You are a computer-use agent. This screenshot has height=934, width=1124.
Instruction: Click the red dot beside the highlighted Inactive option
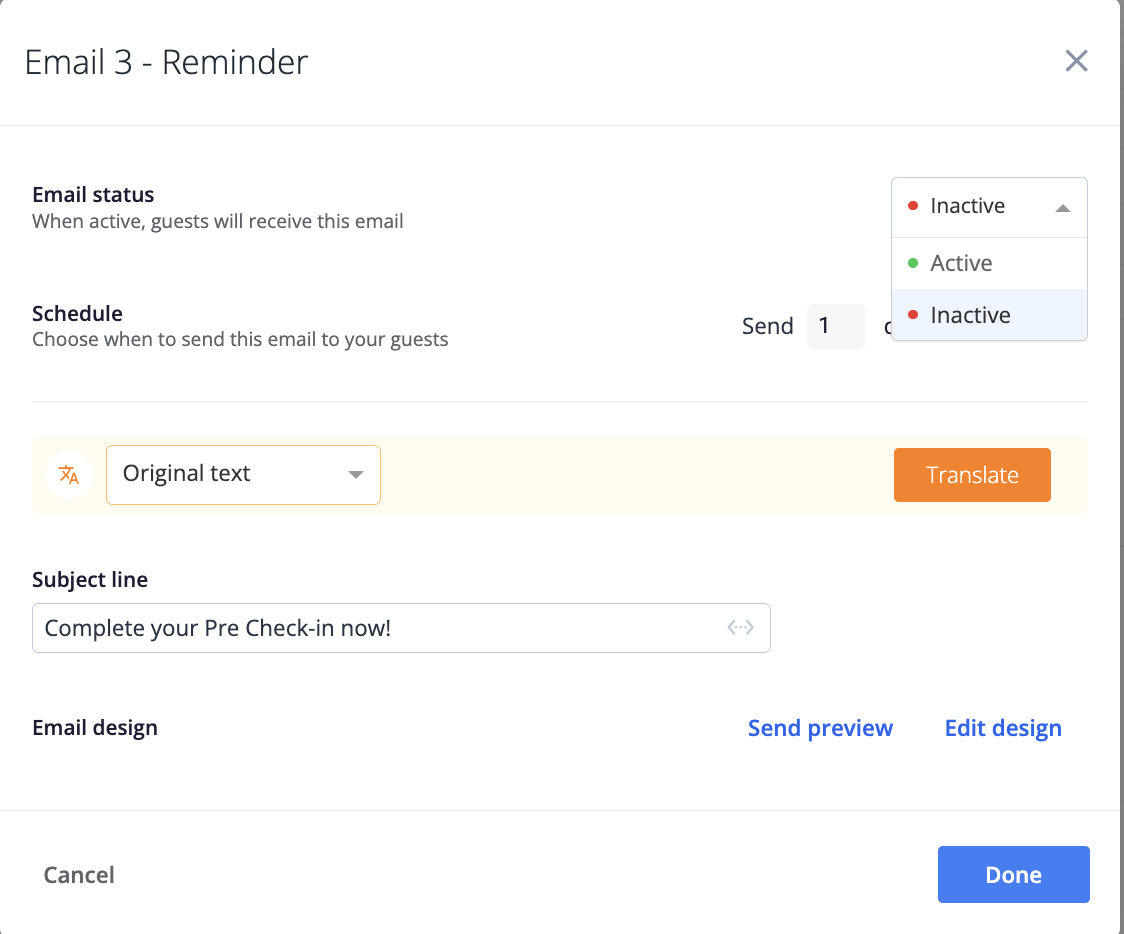(913, 315)
